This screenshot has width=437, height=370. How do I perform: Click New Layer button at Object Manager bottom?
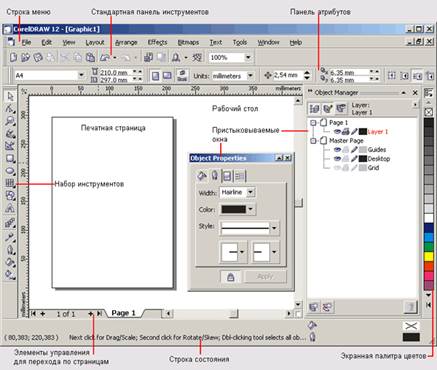[x=314, y=307]
